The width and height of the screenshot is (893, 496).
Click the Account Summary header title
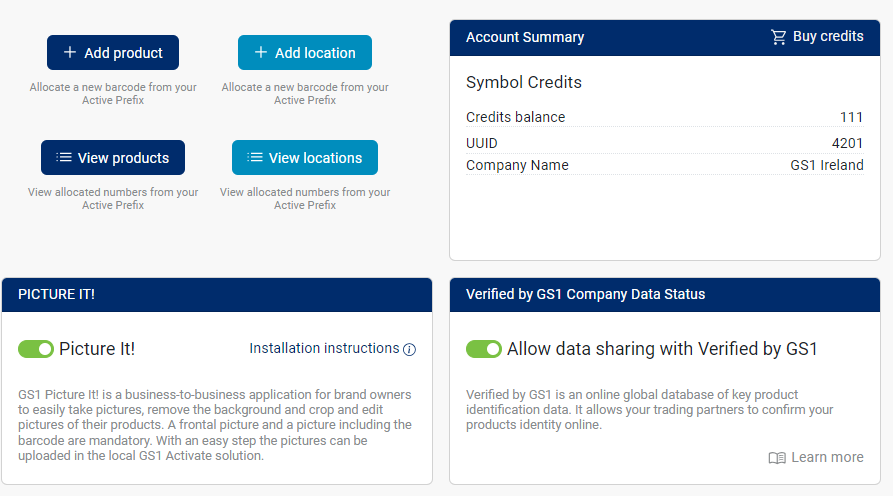(525, 37)
